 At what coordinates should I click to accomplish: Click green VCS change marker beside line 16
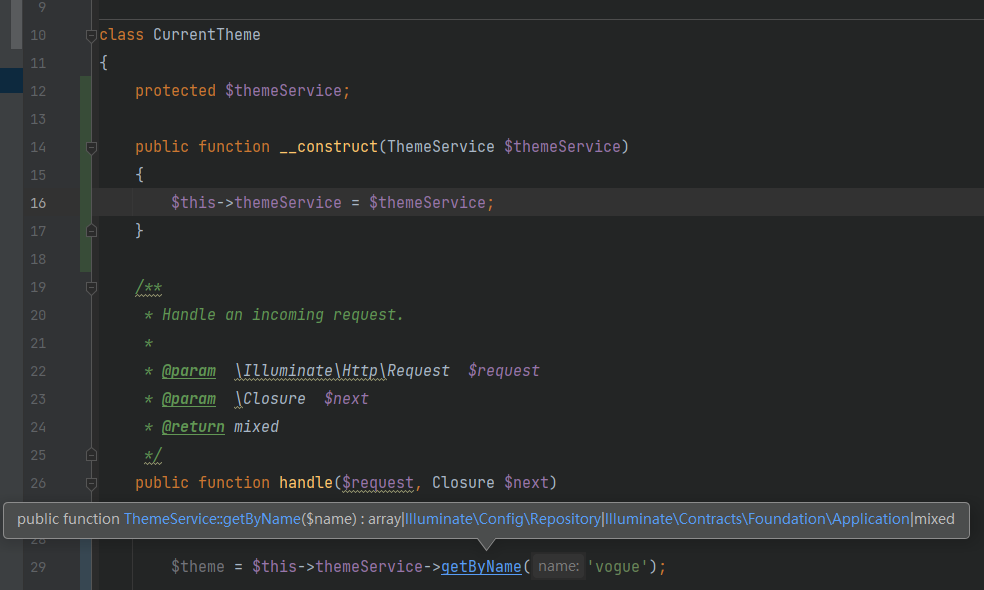85,203
